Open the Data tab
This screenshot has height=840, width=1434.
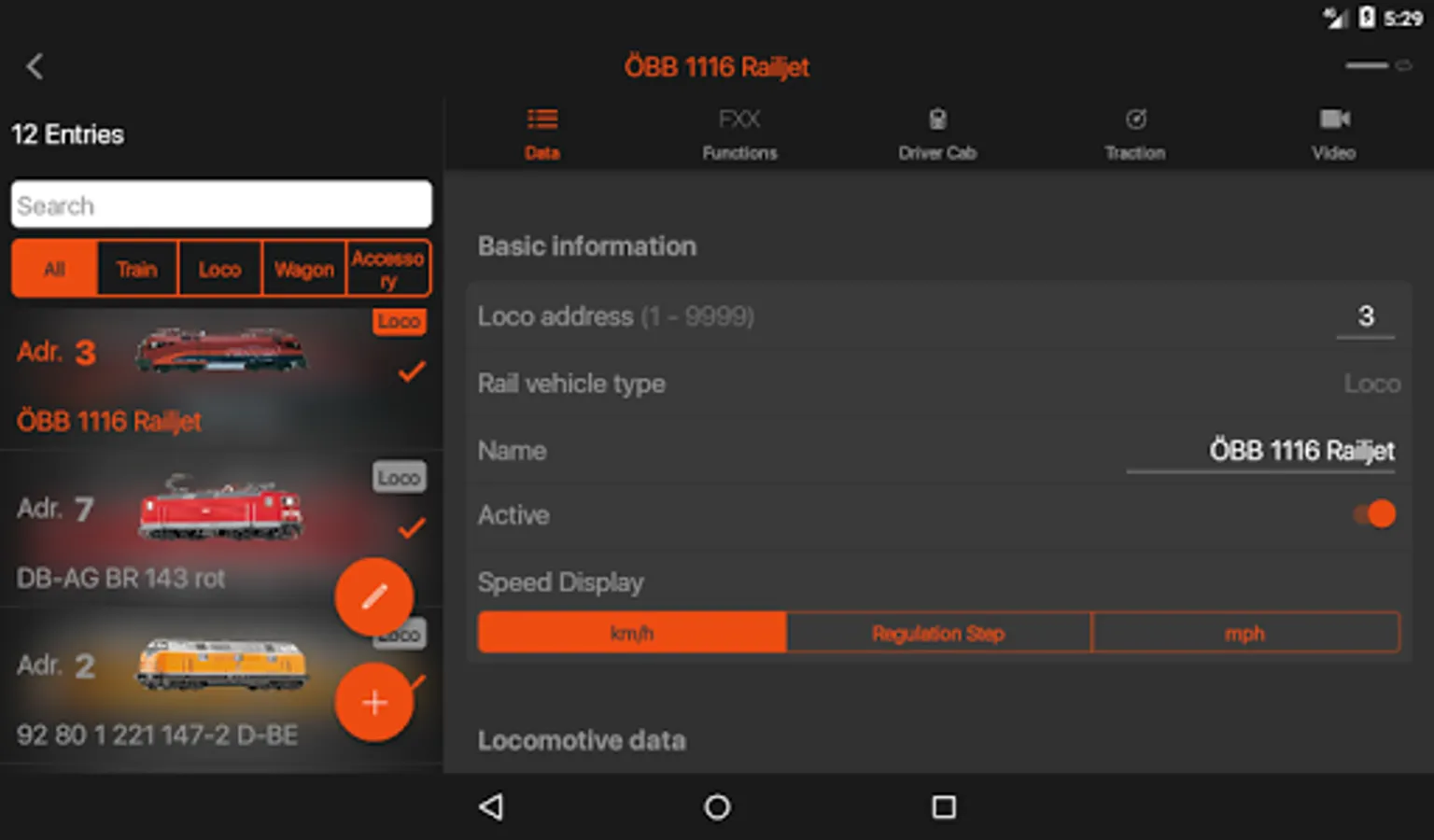click(x=542, y=134)
